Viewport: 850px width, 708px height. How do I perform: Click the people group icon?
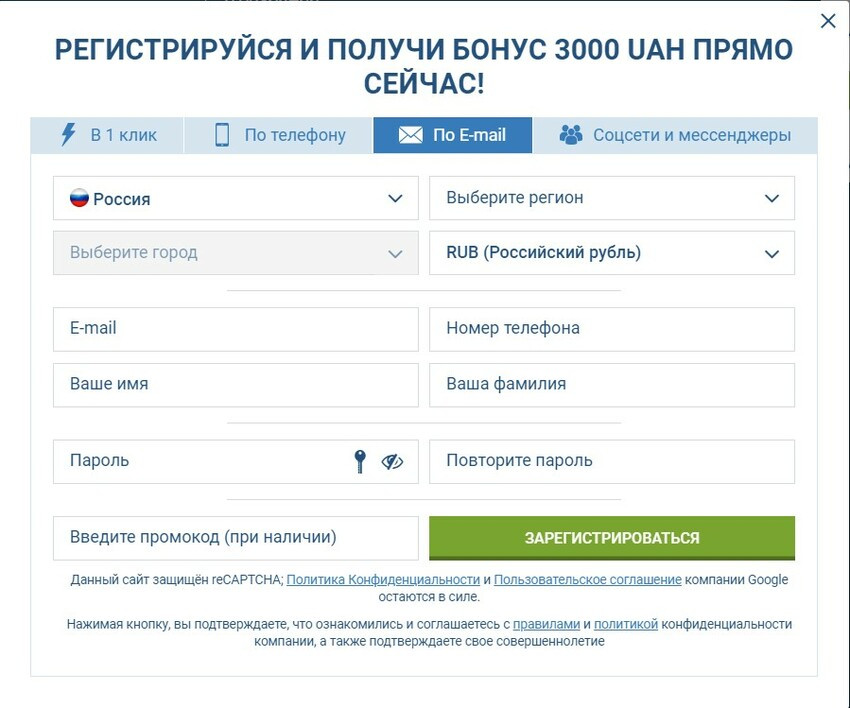[571, 134]
